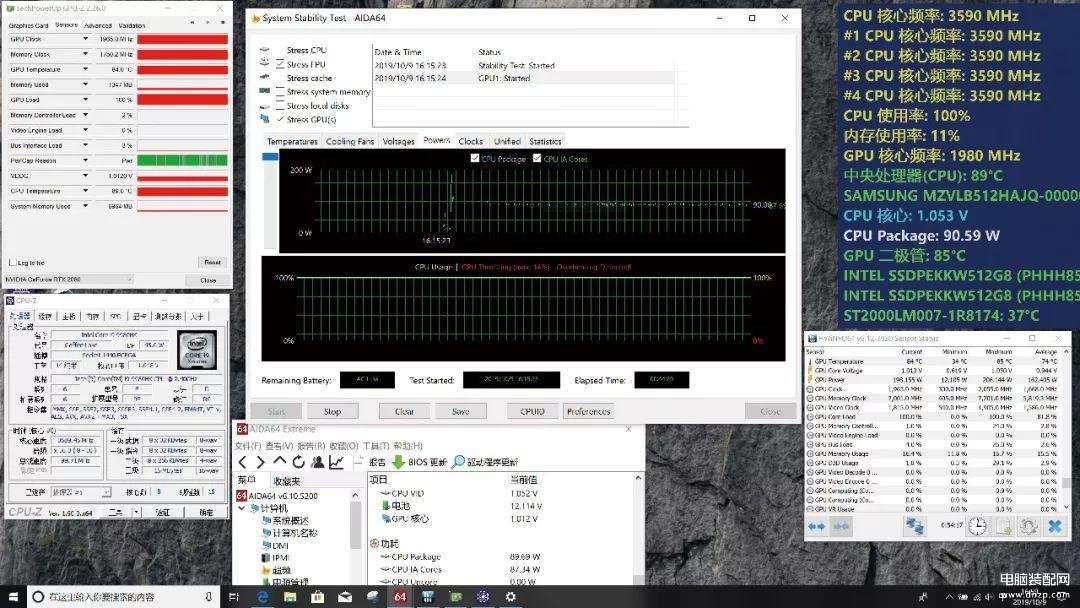Open the graph icon in AIDA64 toolbar
The image size is (1080, 608).
(x=336, y=462)
